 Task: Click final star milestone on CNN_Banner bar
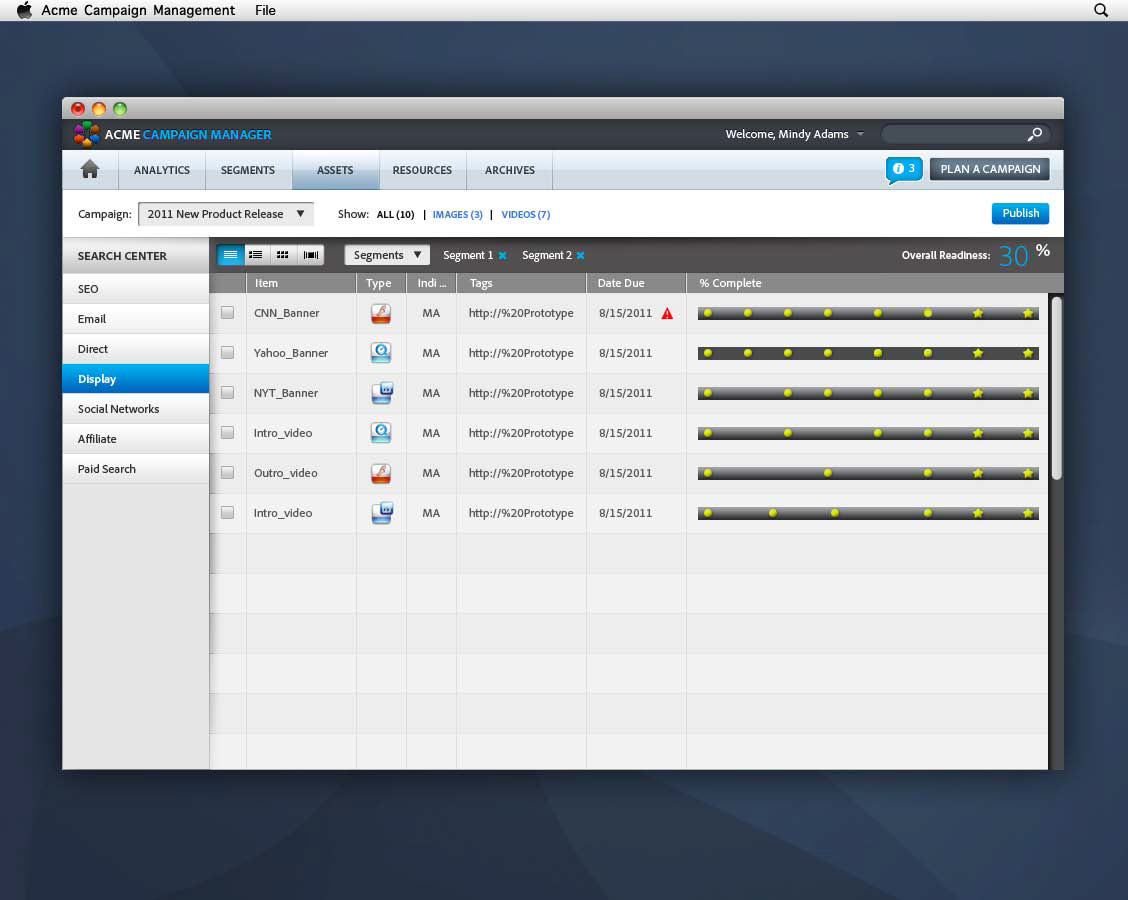point(1028,313)
